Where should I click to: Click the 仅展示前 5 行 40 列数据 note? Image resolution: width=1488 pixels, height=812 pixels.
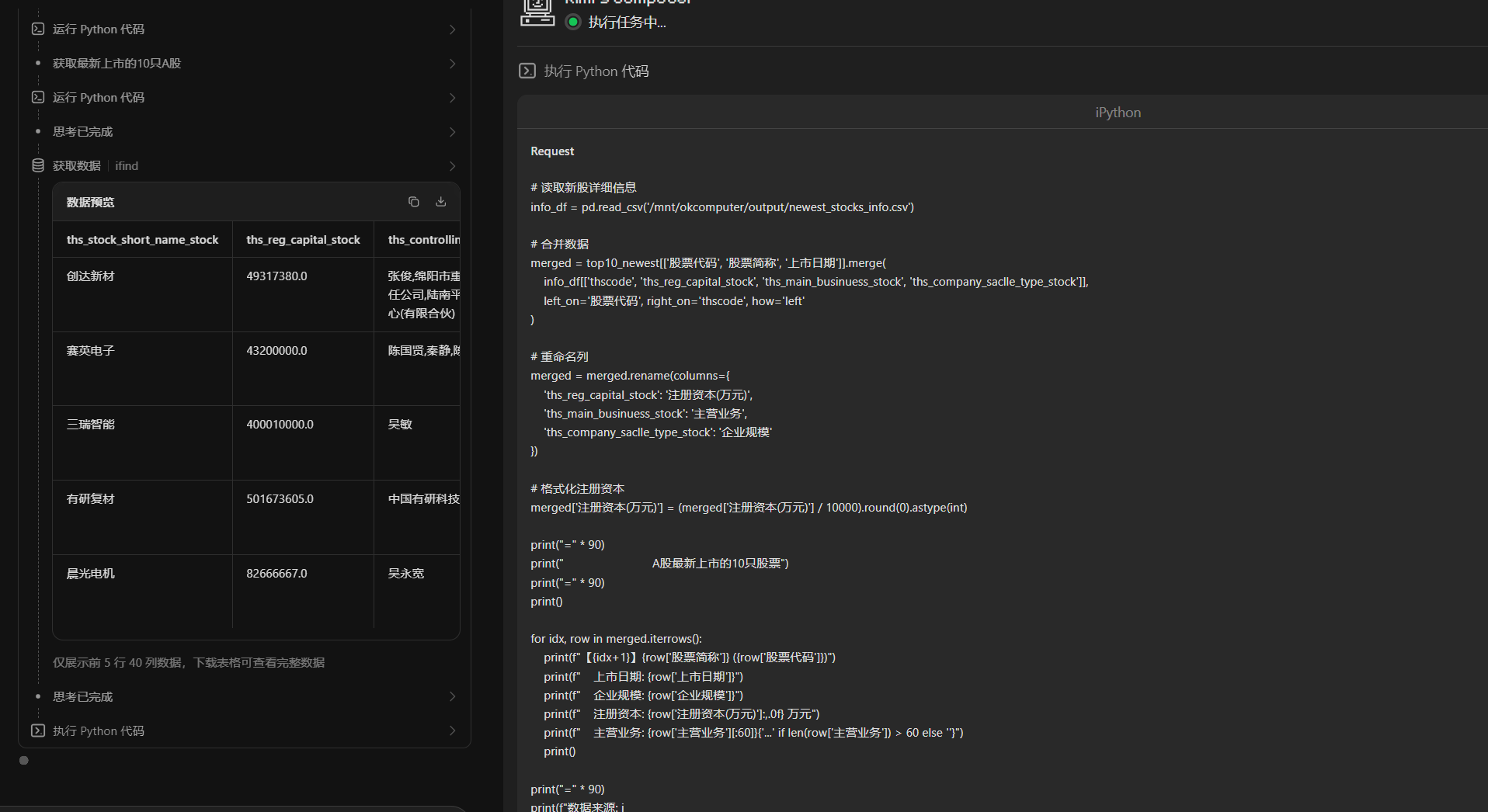pos(189,662)
